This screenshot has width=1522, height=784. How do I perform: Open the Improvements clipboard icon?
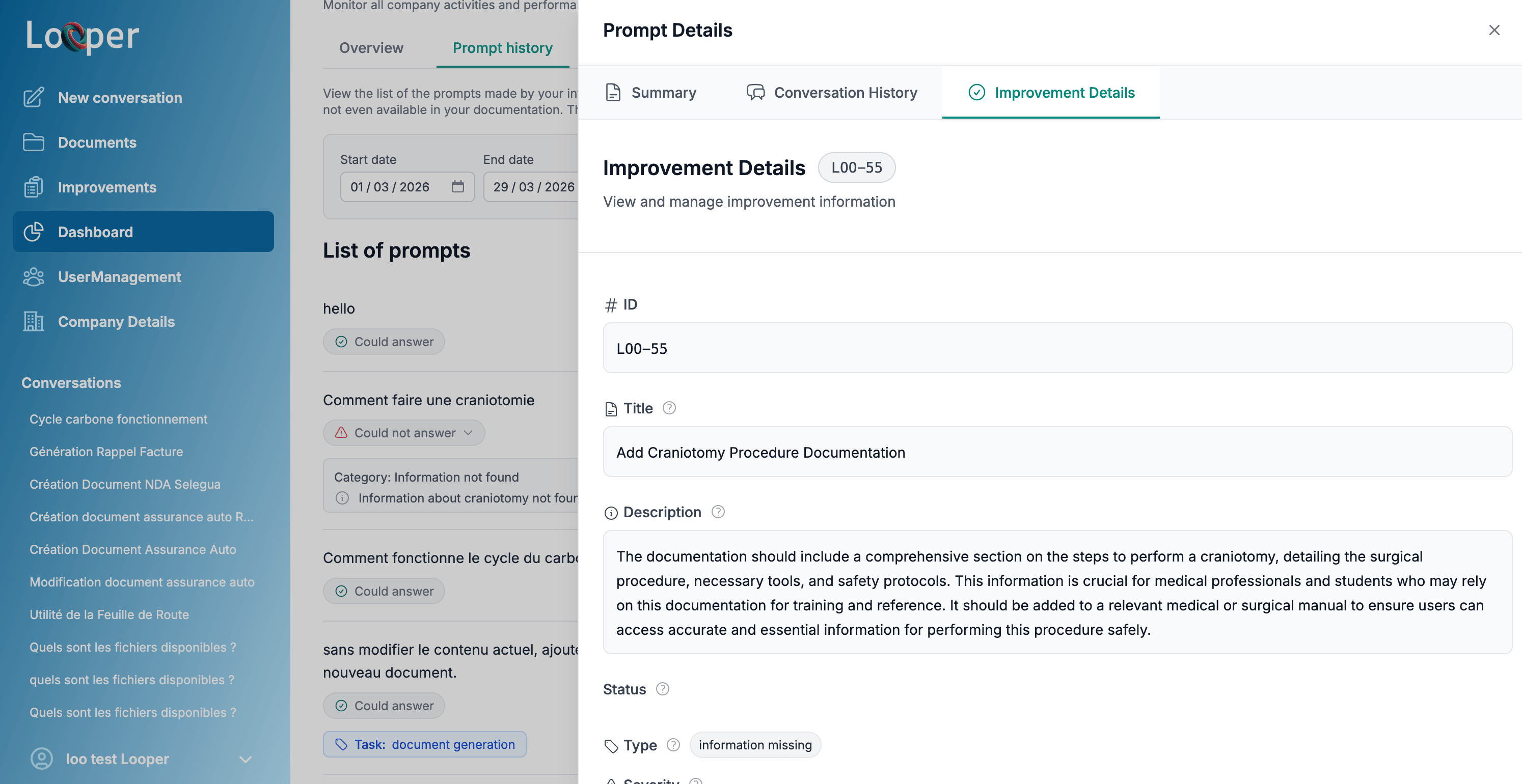[x=34, y=187]
